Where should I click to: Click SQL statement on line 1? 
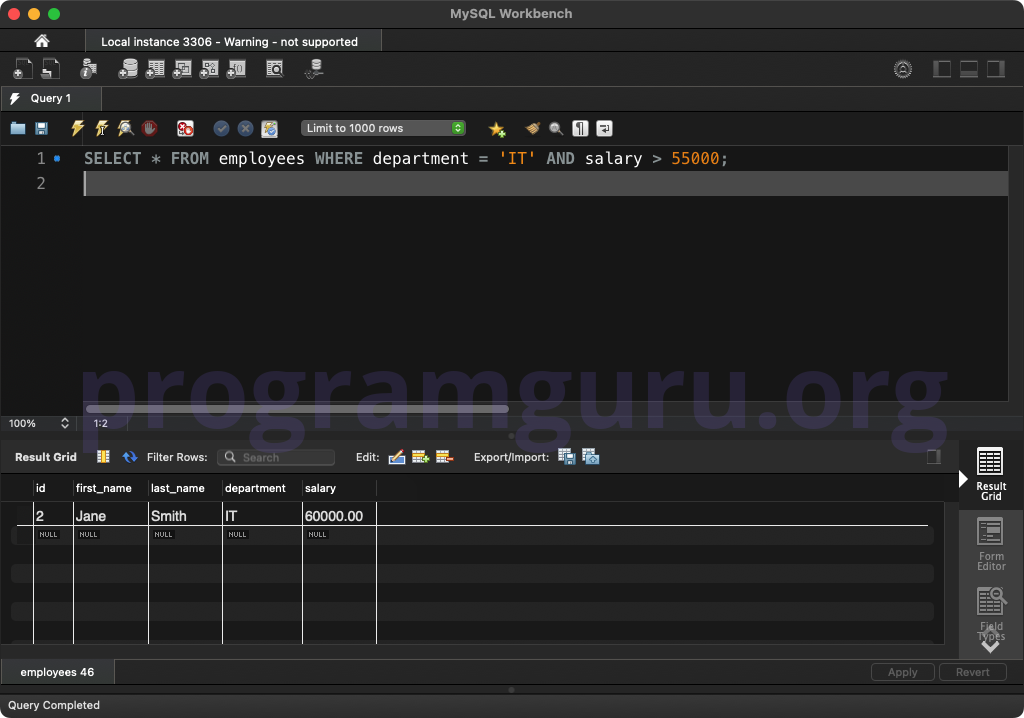coord(406,159)
